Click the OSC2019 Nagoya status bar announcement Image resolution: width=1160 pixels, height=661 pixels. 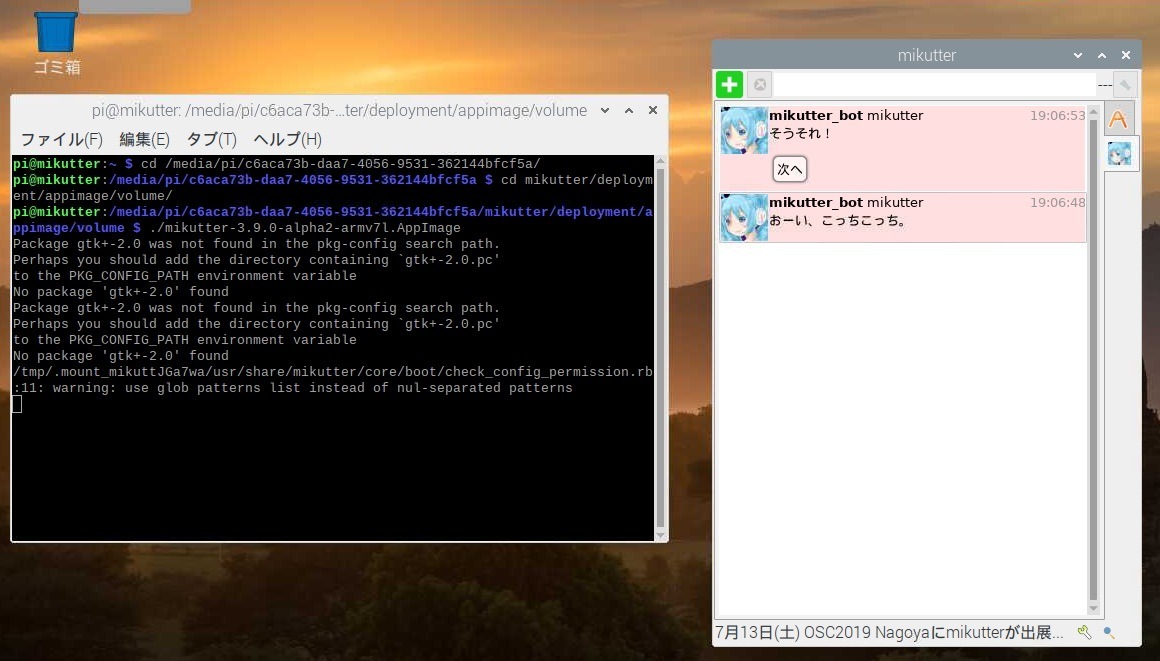tap(889, 633)
